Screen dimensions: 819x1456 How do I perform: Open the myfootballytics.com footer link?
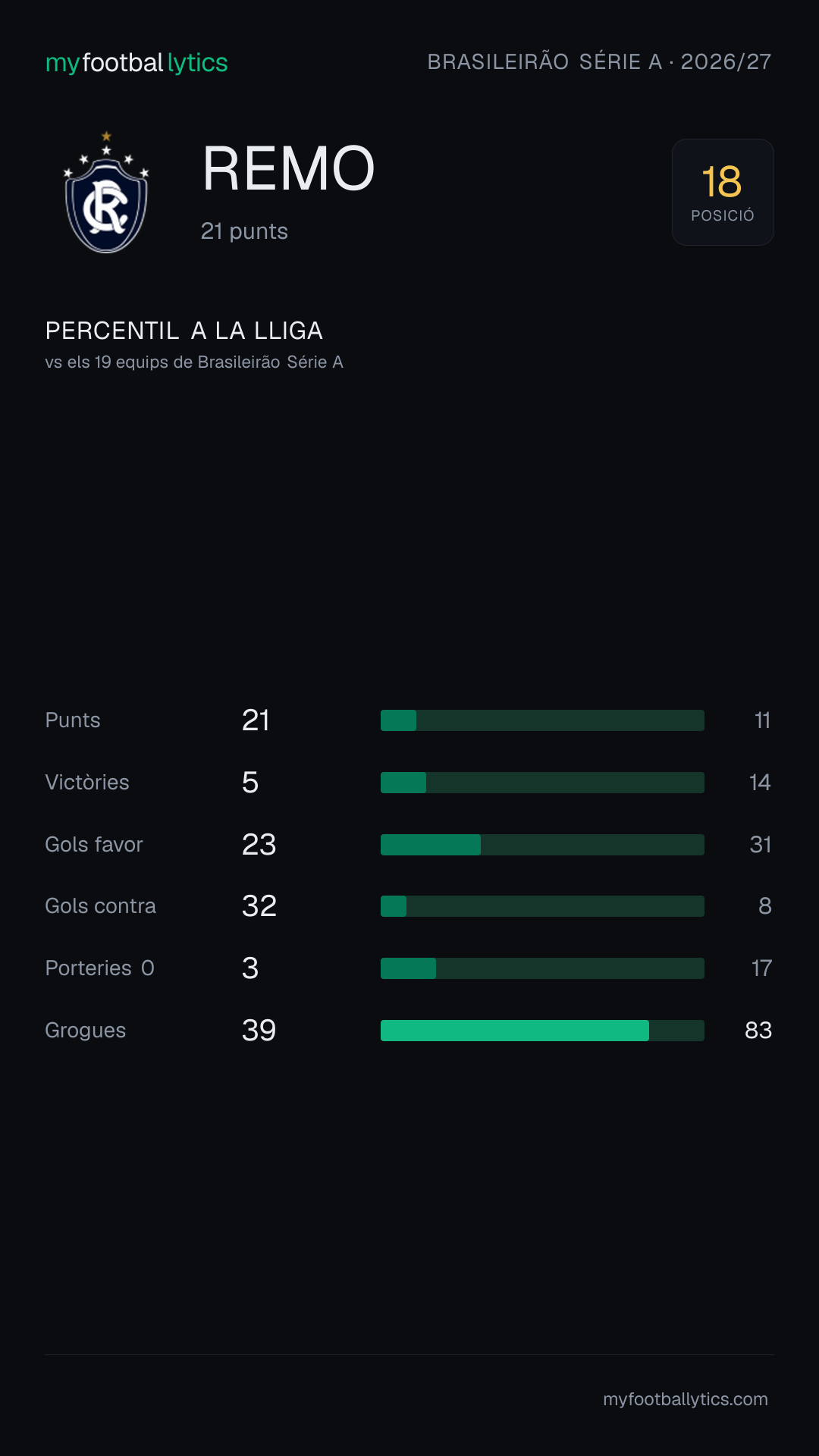pyautogui.click(x=686, y=1399)
